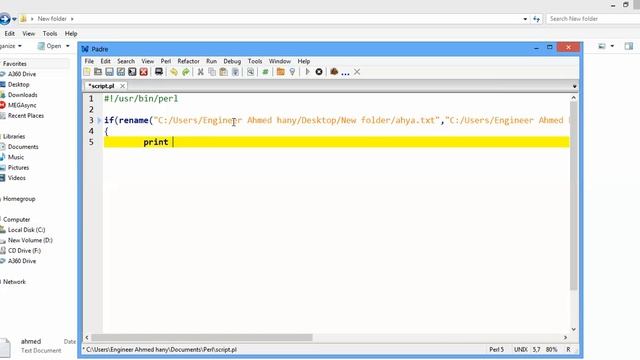This screenshot has height=360, width=640.
Task: Click the three-dots icon in Padre toolbar
Action: [x=345, y=73]
